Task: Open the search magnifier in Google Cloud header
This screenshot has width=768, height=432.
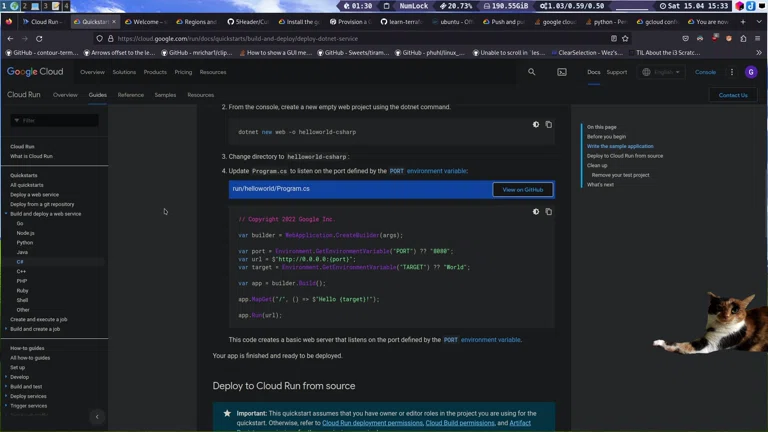Action: pyautogui.click(x=531, y=72)
